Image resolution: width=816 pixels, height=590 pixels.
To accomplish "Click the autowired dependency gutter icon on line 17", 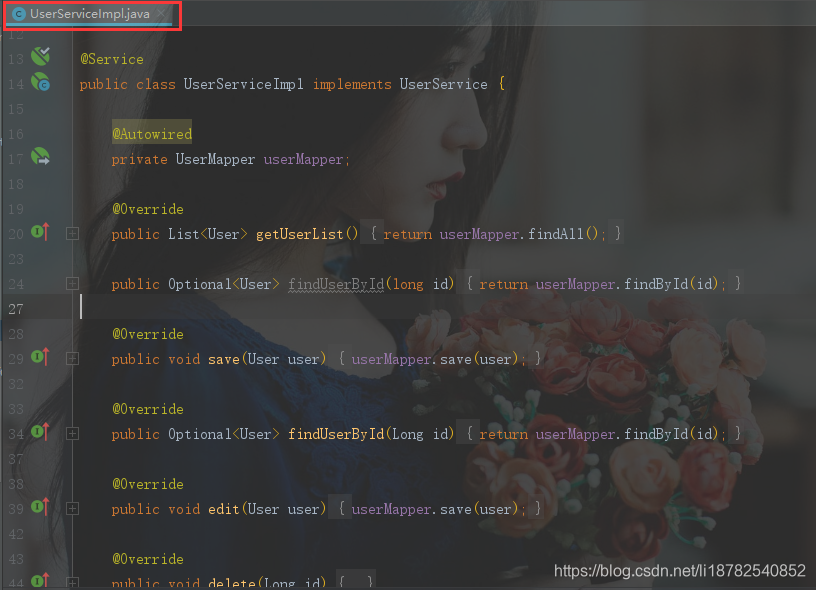I will coord(40,157).
